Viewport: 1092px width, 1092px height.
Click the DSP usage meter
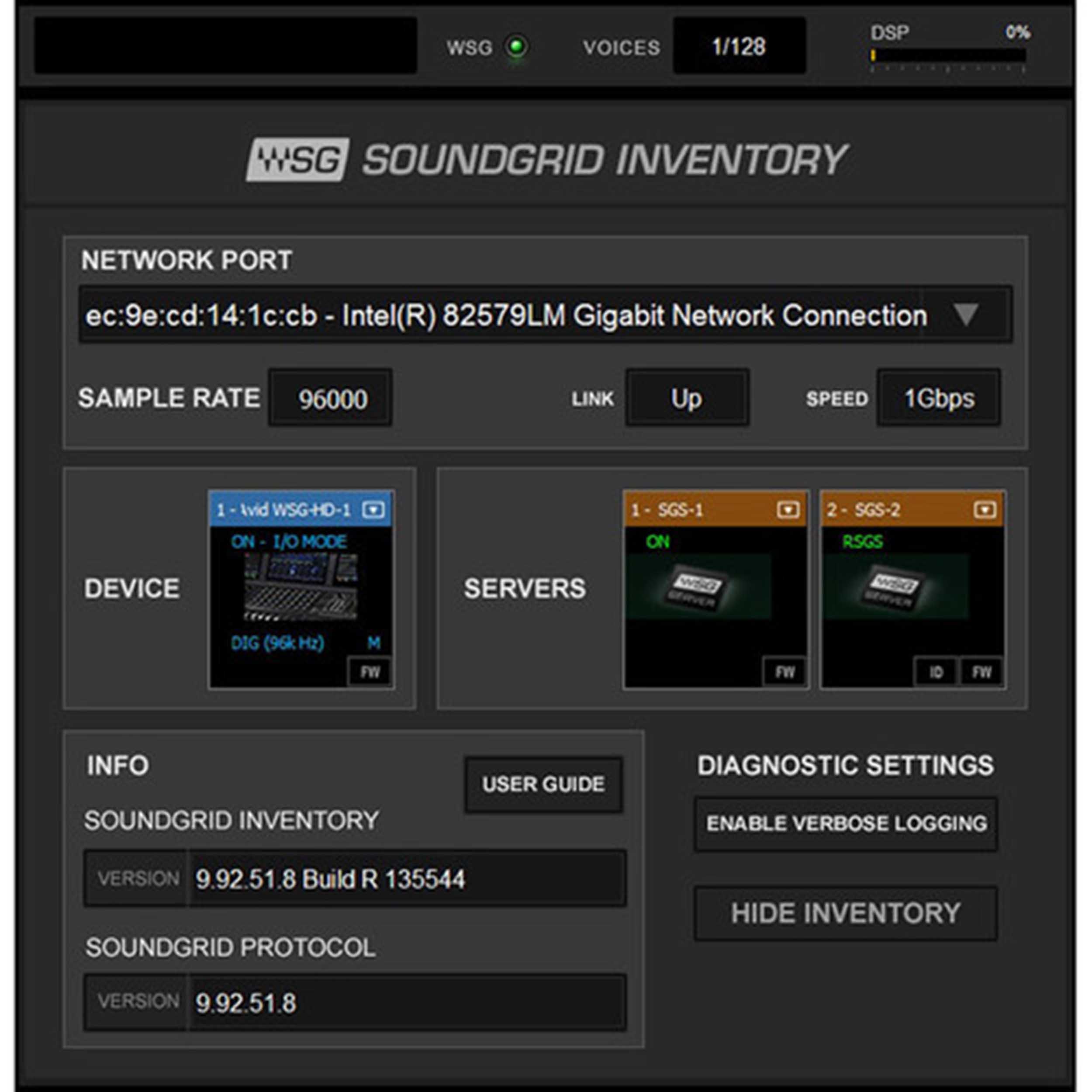(x=948, y=56)
